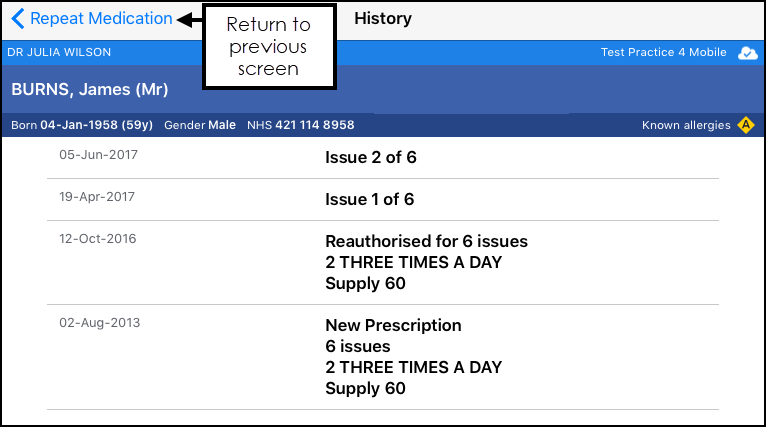The height and width of the screenshot is (427, 766).
Task: Click DR JULIA WILSON user name
Action: pos(59,52)
